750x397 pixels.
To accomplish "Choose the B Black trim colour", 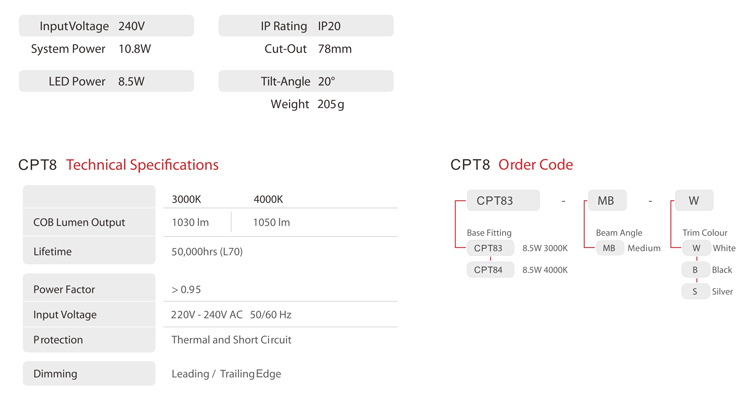I will coord(695,270).
